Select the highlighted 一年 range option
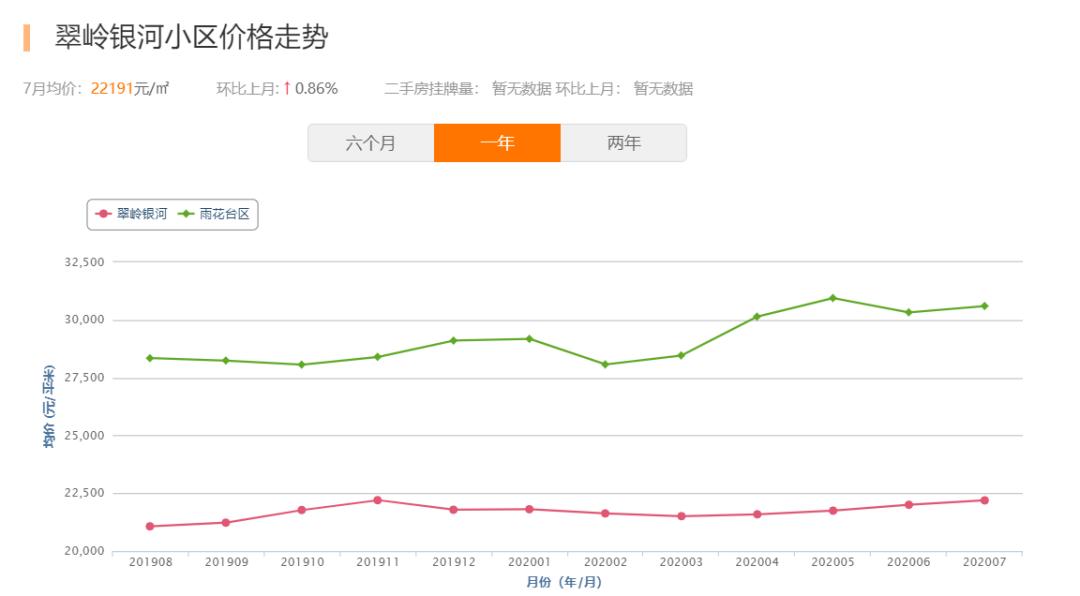The image size is (1080, 596). (498, 142)
